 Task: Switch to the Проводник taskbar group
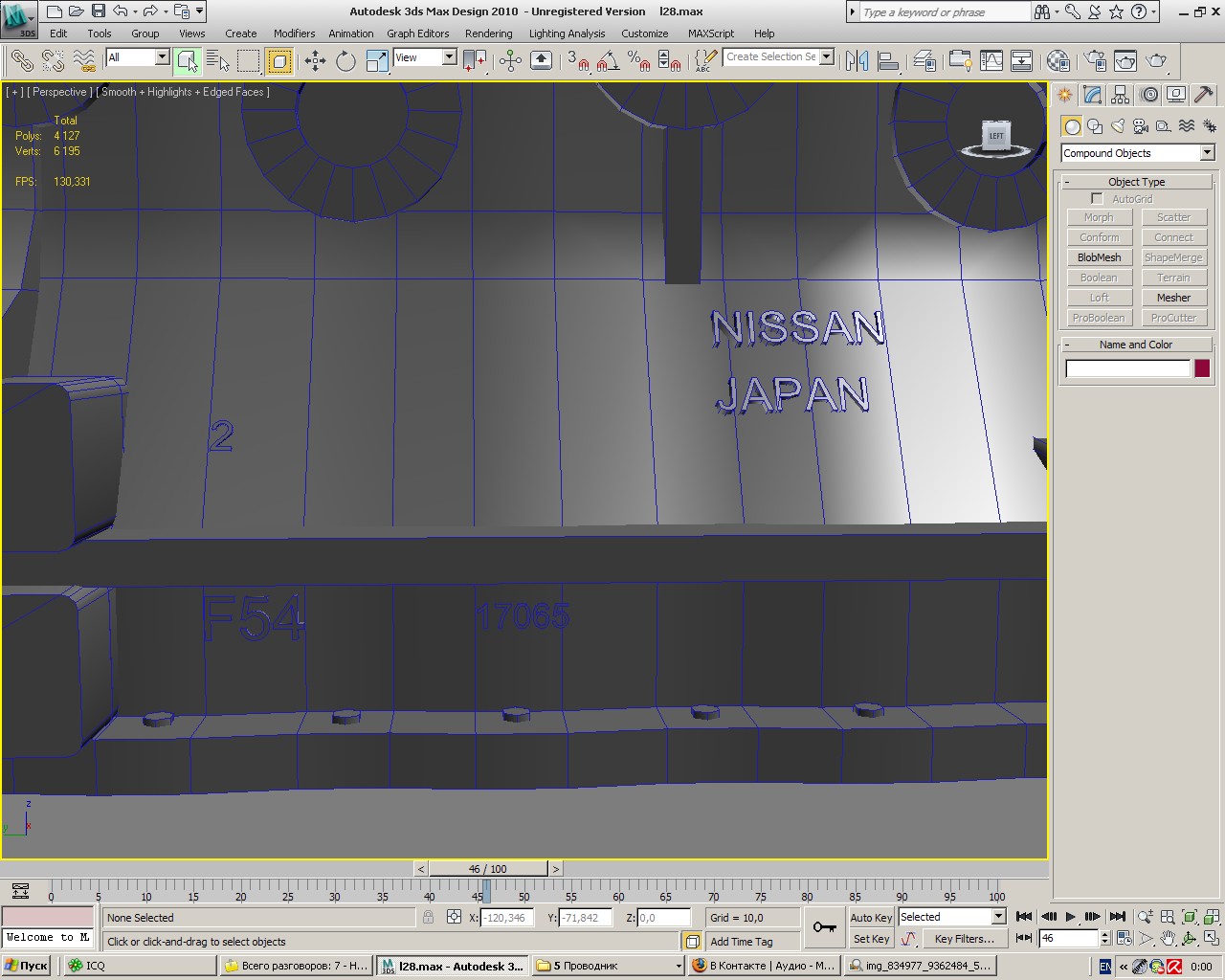[609, 966]
